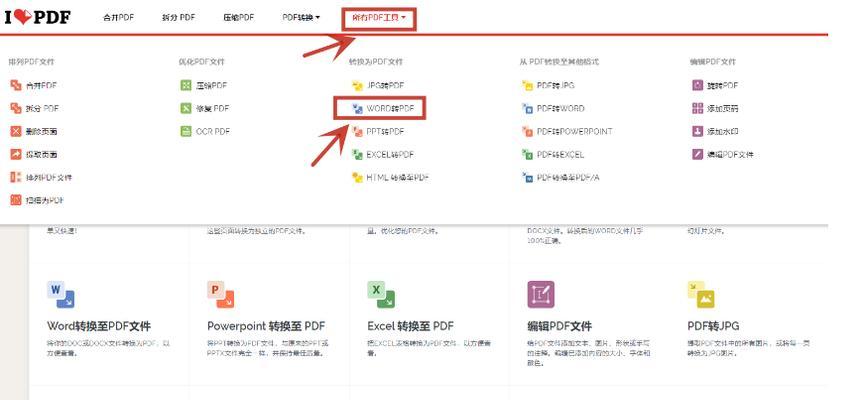
Task: Click the 排列PDF文件 menu item icon
Action: click(15, 177)
